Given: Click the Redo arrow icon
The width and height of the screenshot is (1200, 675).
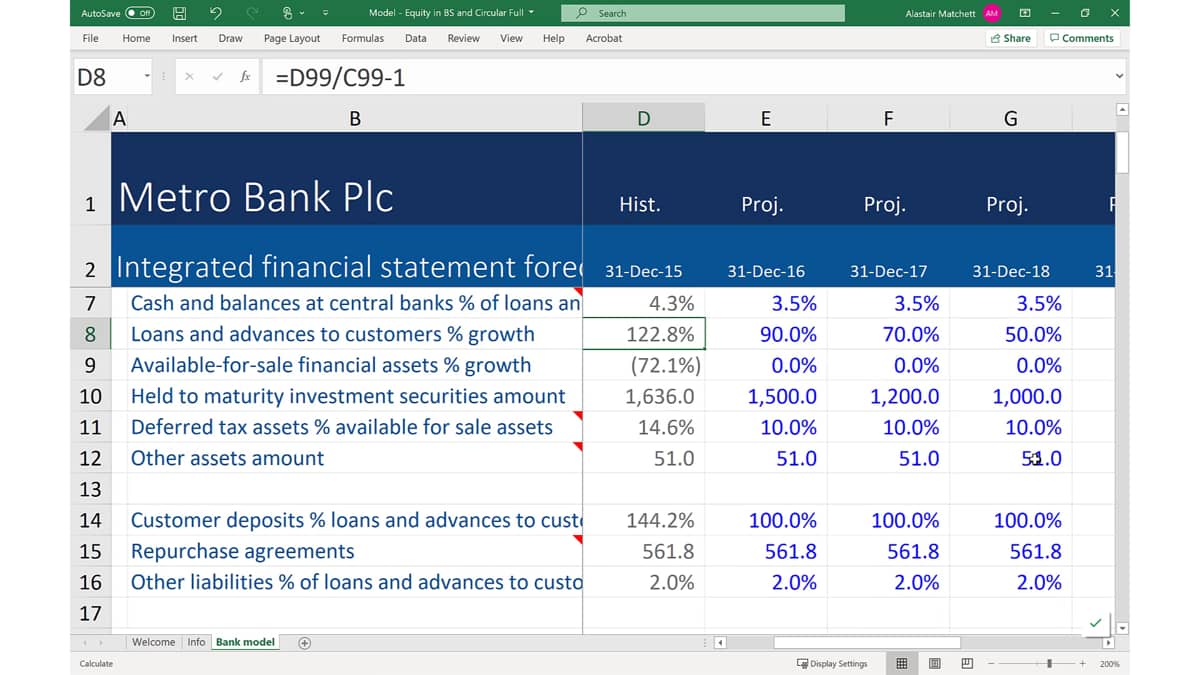Looking at the screenshot, I should [x=252, y=13].
